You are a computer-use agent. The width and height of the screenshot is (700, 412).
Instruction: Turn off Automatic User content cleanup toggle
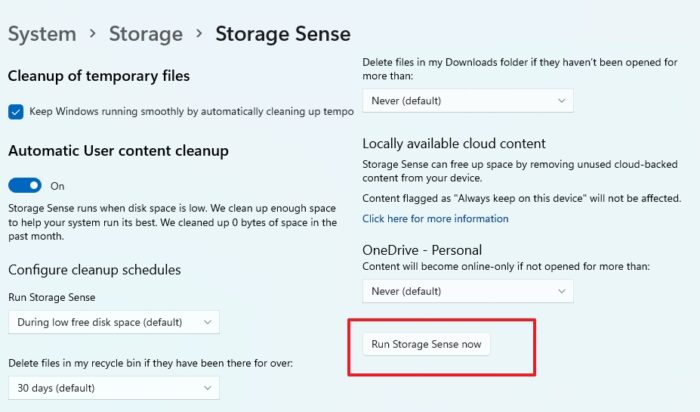[x=25, y=185]
